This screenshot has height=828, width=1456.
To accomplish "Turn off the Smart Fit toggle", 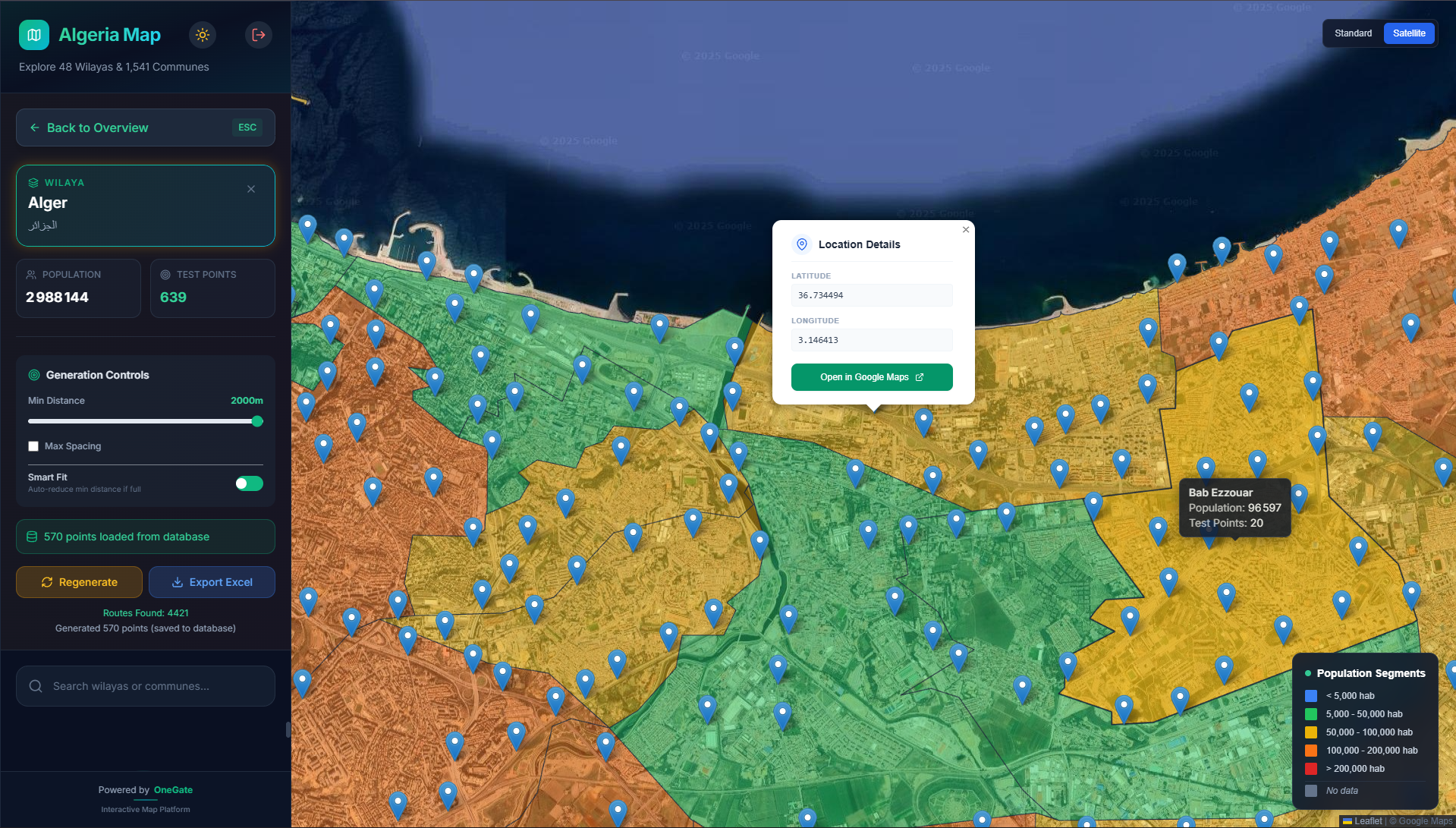I will pyautogui.click(x=249, y=483).
